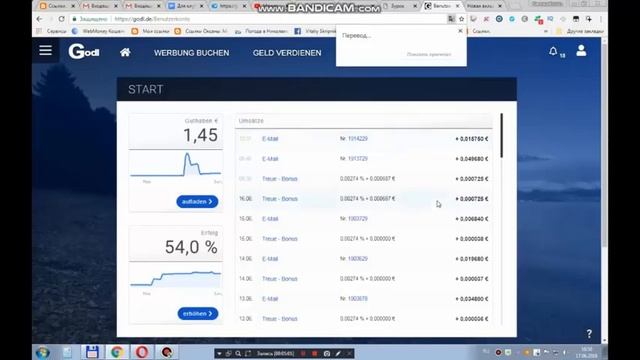Viewport: 640px width, 360px height.
Task: Open transaction Nr. 1003729
Action: (358, 219)
